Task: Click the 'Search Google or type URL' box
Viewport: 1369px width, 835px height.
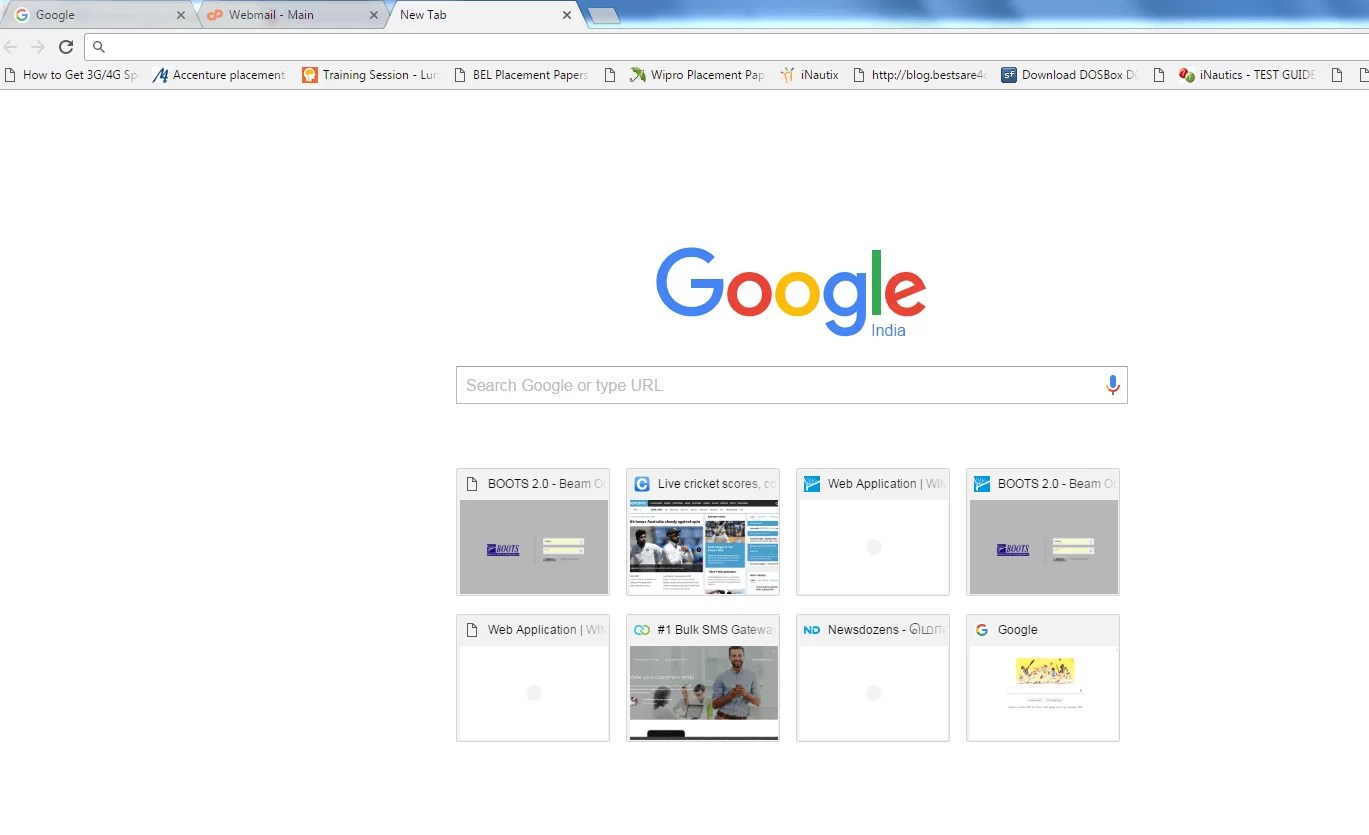Action: pyautogui.click(x=791, y=385)
